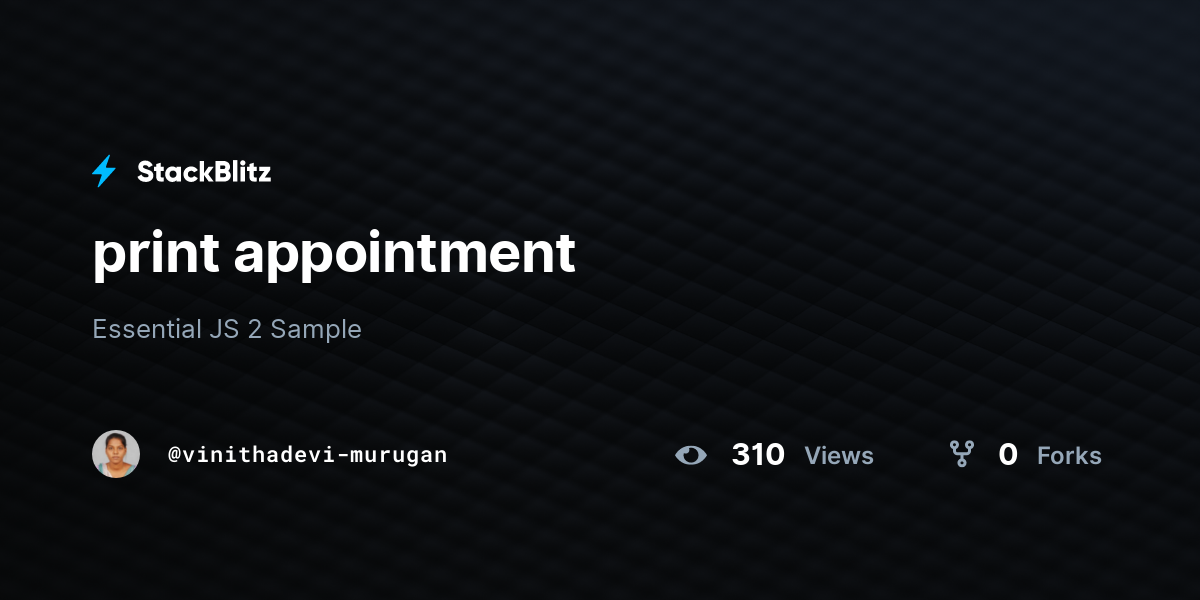Click the "vinithadevi" part of the username
1200x600 pixels.
tap(261, 455)
